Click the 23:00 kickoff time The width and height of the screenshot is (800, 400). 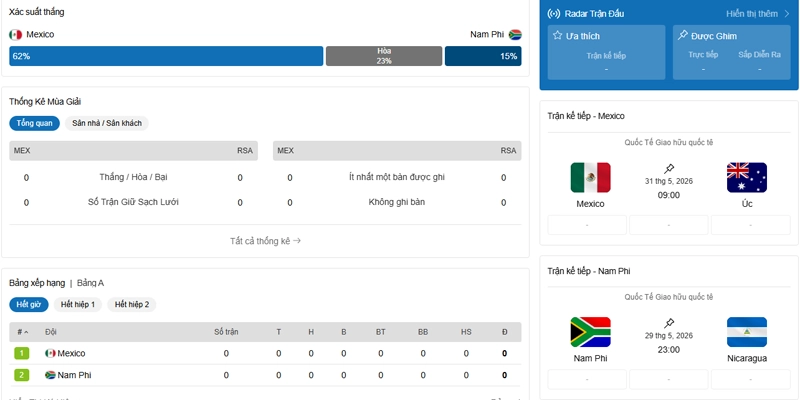click(x=669, y=349)
